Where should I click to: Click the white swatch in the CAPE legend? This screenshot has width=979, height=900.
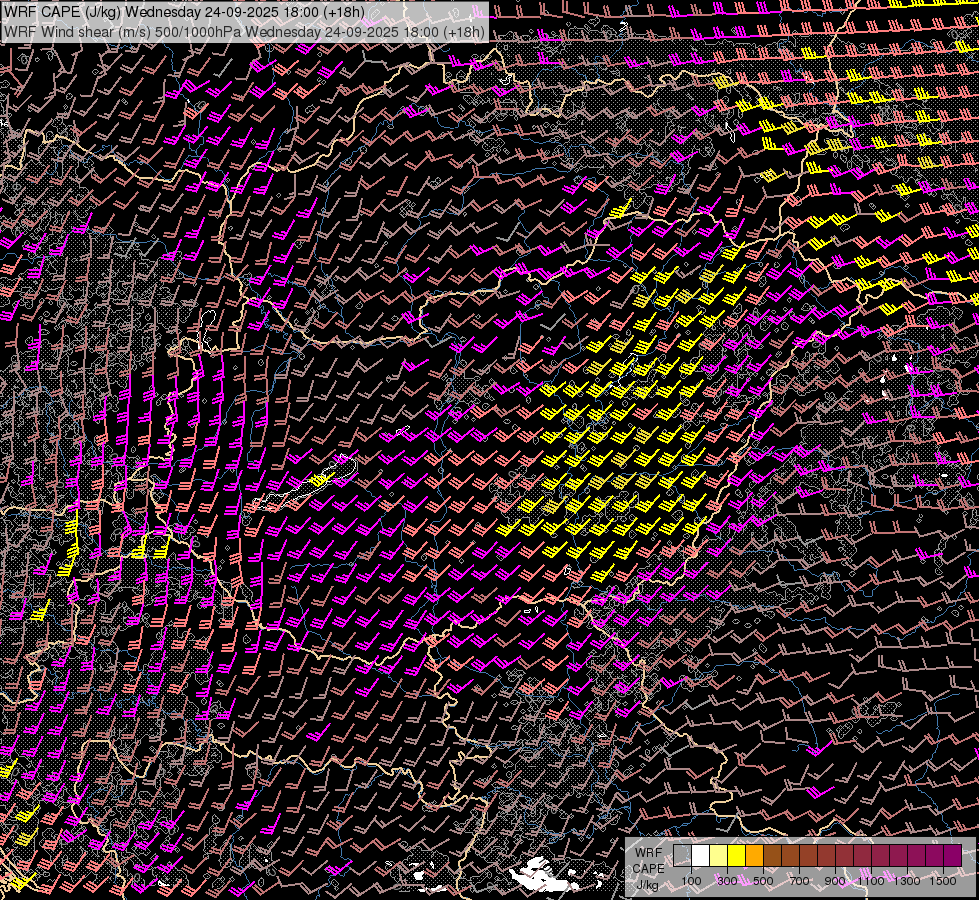[x=700, y=856]
